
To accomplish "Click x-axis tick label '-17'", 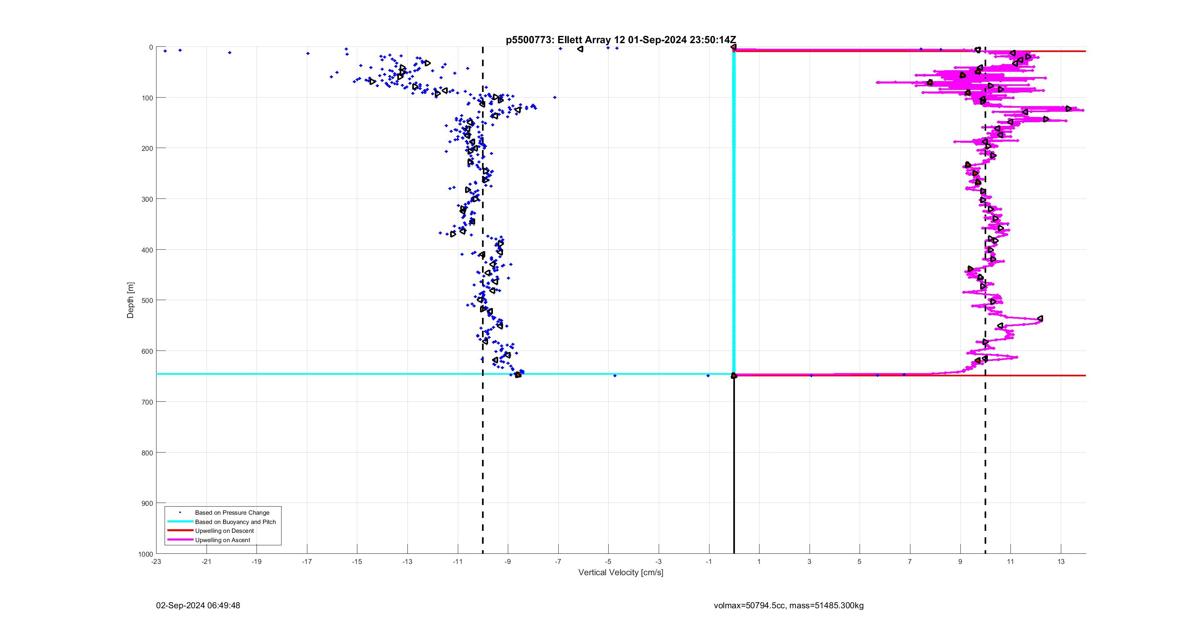I will 307,562.
